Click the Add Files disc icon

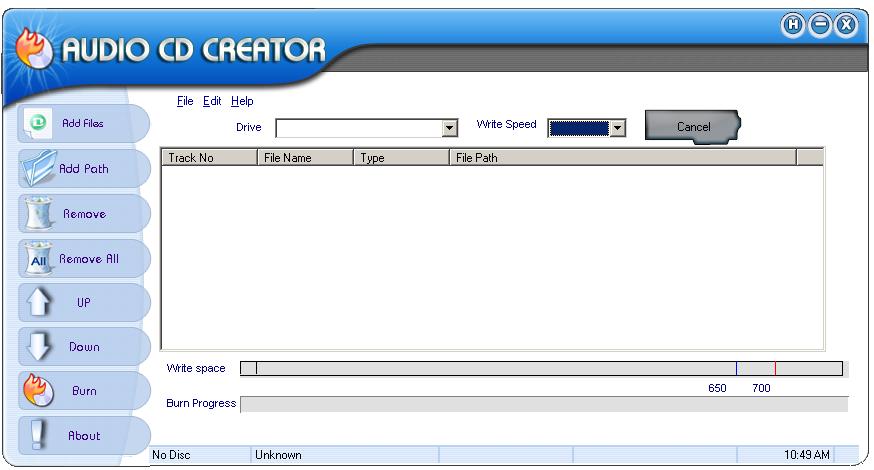[x=38, y=124]
